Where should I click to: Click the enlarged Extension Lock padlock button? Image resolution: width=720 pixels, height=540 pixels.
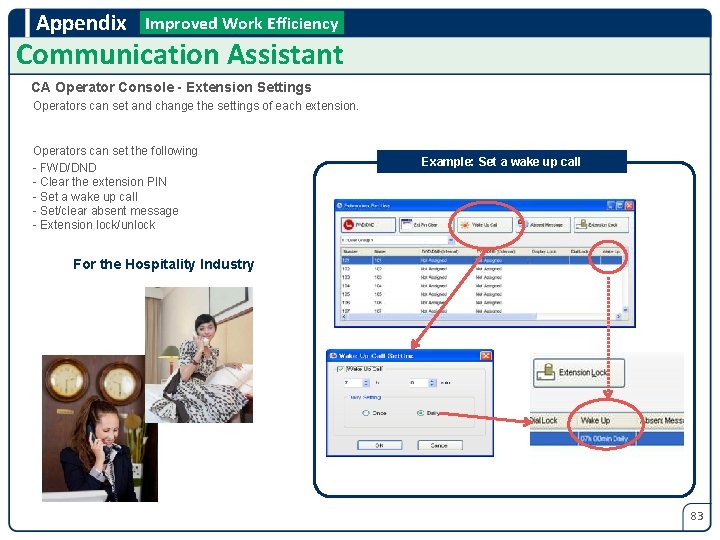[579, 372]
